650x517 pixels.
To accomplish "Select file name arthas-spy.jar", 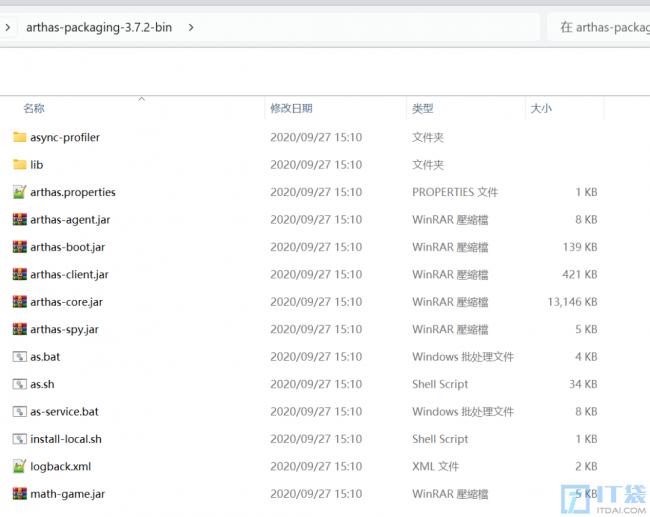I will coord(64,329).
